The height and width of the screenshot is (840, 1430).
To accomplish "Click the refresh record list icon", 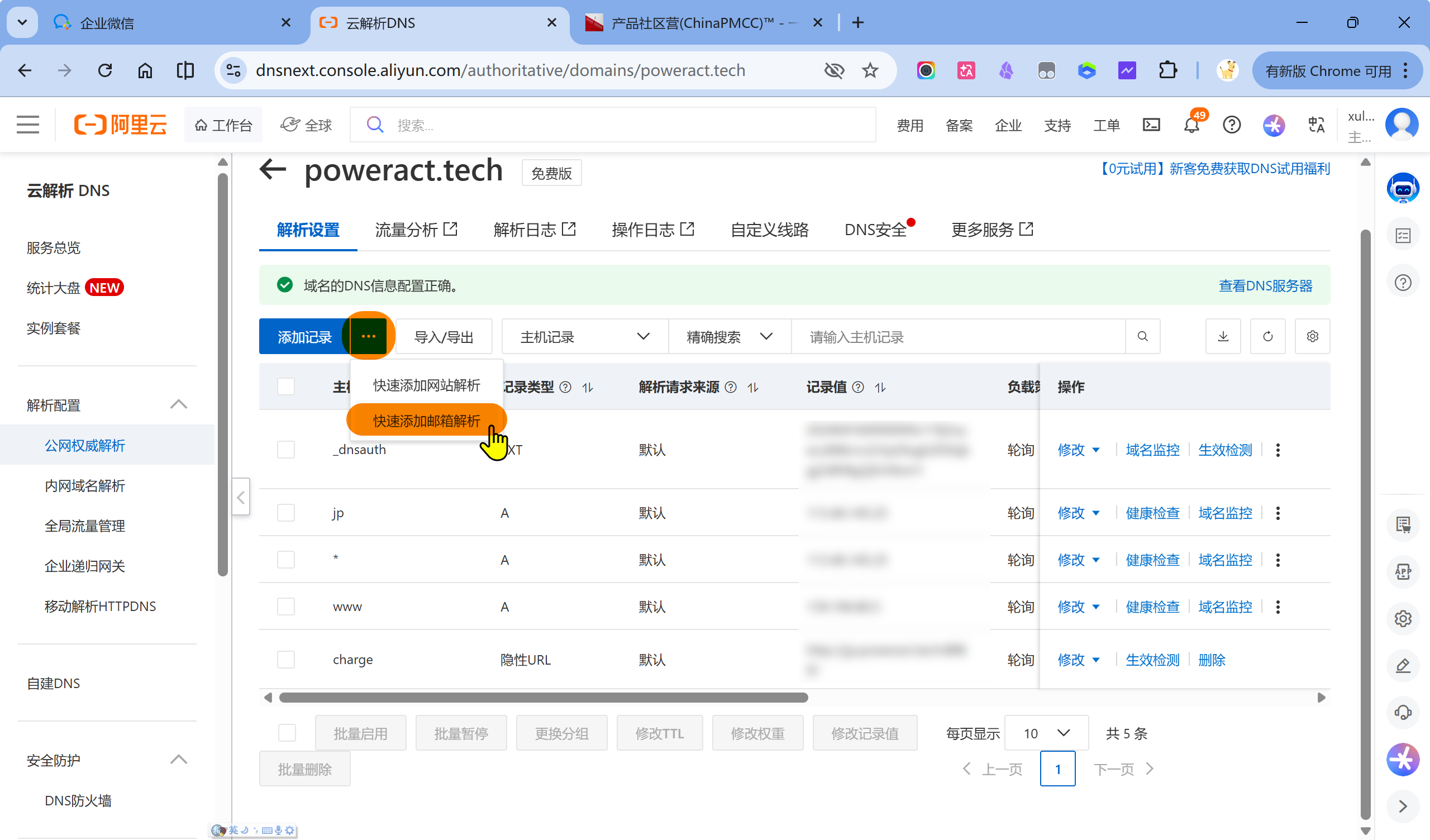I will point(1267,337).
